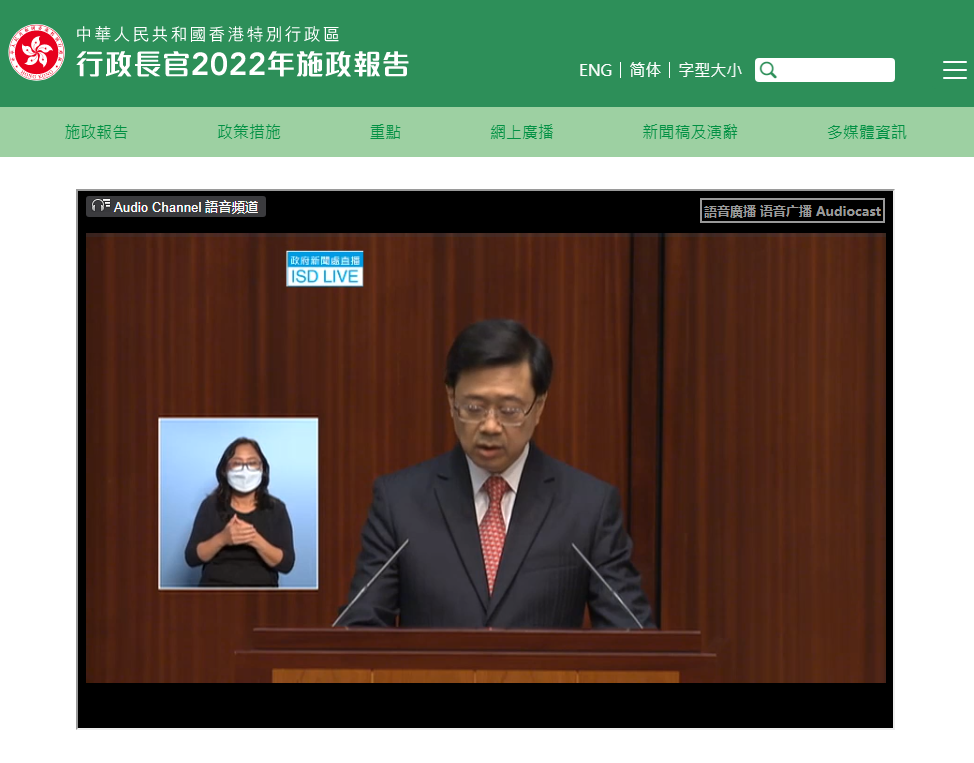The width and height of the screenshot is (974, 763).
Task: Switch to 简体 Simplified Chinese
Action: 645,70
